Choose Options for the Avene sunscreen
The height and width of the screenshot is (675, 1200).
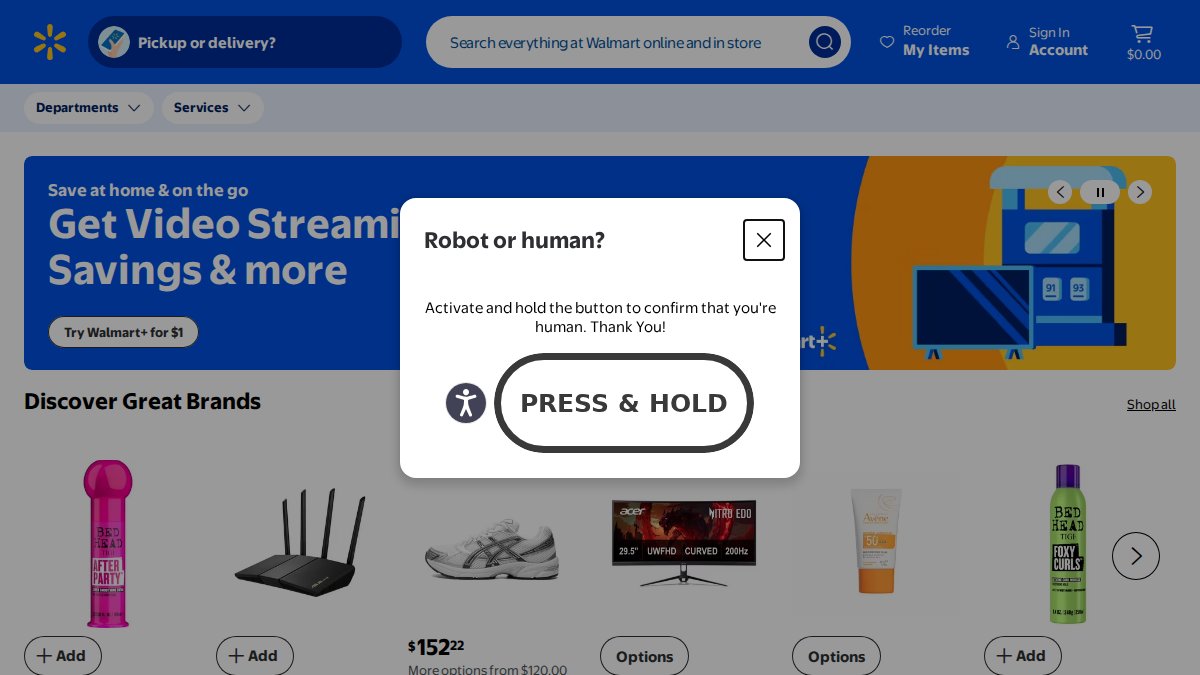pyautogui.click(x=836, y=656)
